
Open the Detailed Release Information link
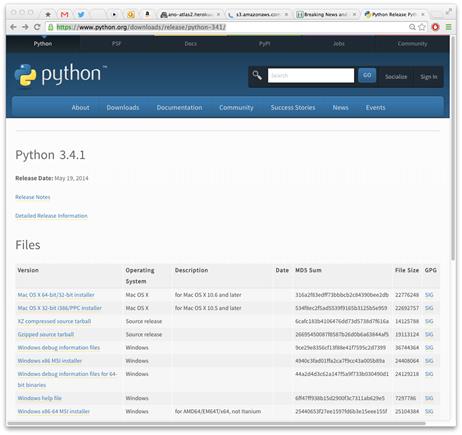pyautogui.click(x=51, y=216)
